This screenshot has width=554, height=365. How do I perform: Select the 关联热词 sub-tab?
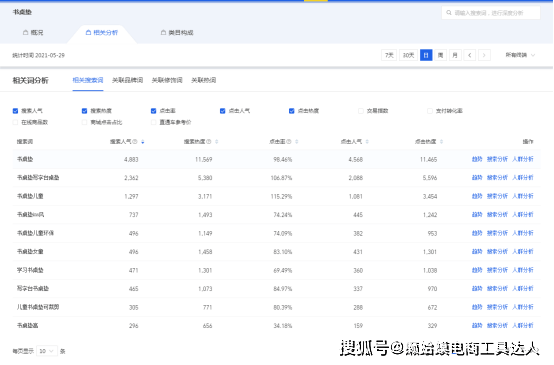click(204, 80)
